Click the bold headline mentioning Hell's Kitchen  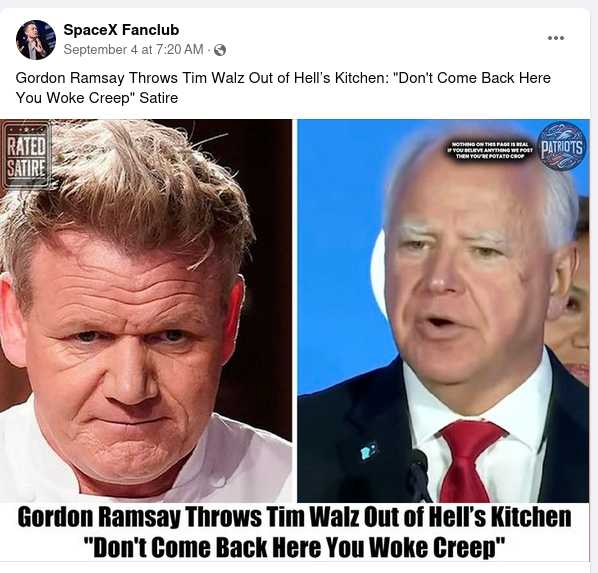pyautogui.click(x=294, y=518)
